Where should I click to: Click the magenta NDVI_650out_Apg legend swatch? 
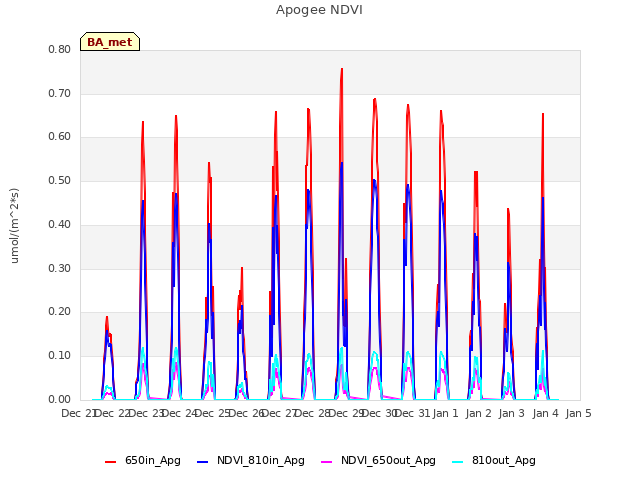coord(327,462)
